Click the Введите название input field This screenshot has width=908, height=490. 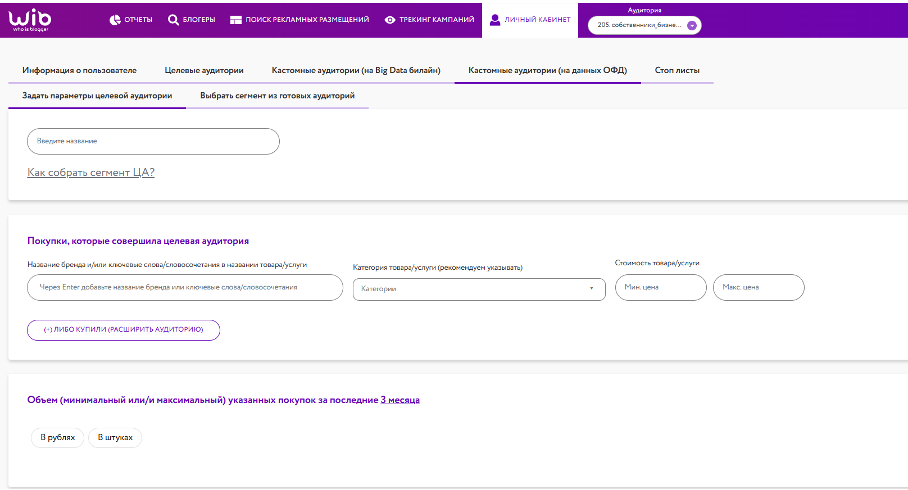[x=152, y=142]
